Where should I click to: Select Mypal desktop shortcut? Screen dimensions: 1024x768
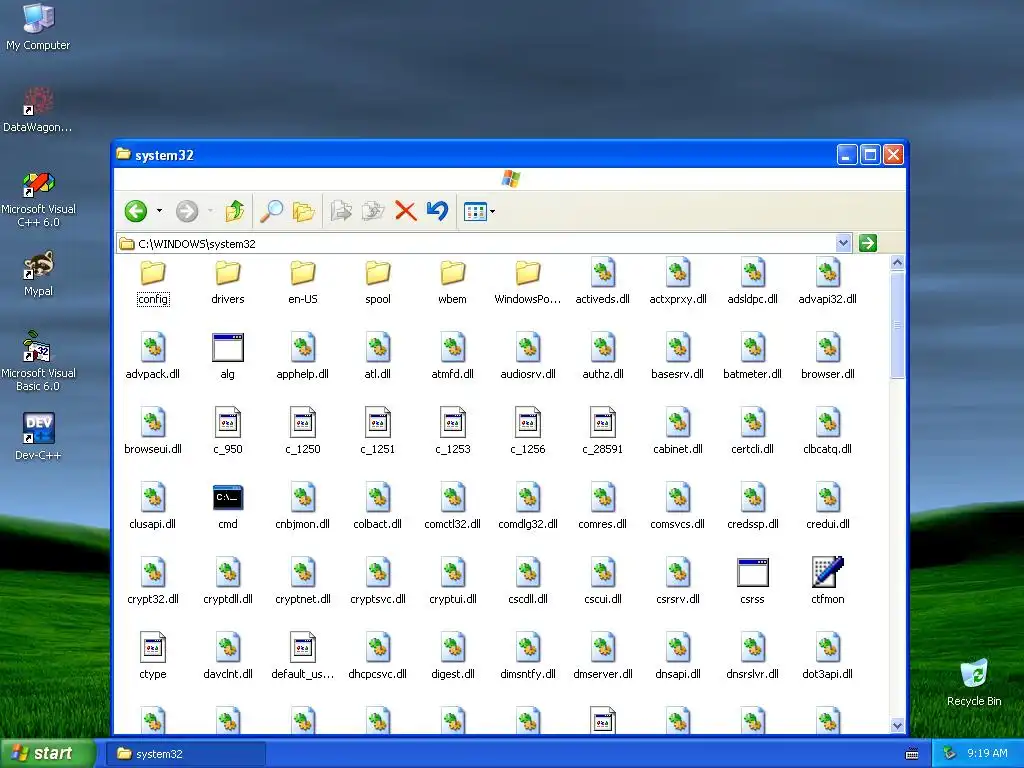(x=38, y=274)
